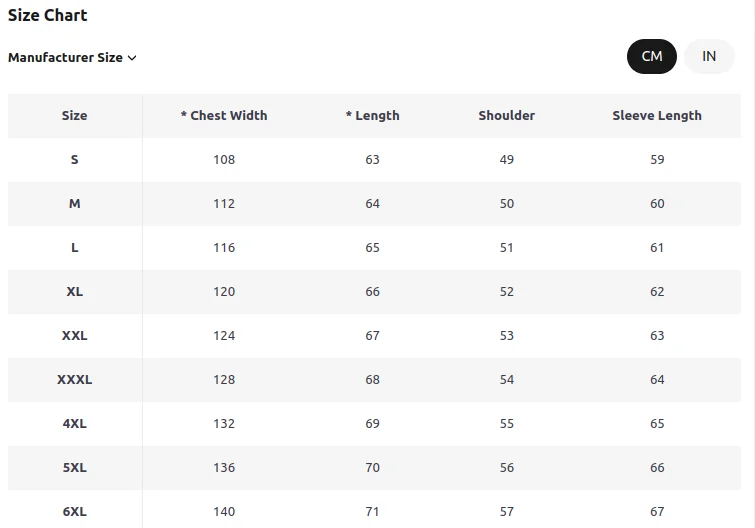Viewport: 755px width, 528px height.
Task: Click the Size Chart heading
Action: (48, 15)
